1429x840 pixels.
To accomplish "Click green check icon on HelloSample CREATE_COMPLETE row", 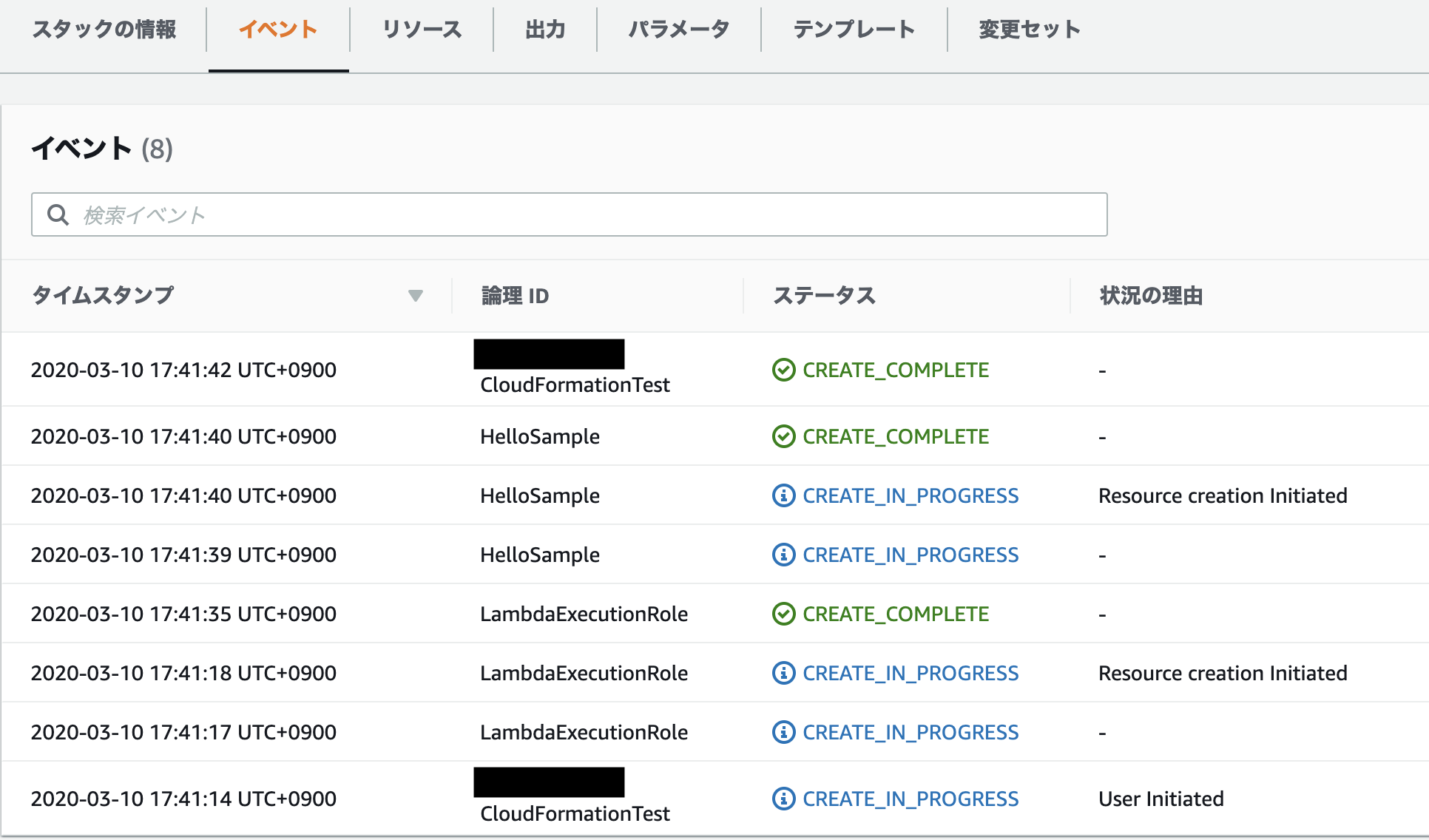I will click(783, 436).
